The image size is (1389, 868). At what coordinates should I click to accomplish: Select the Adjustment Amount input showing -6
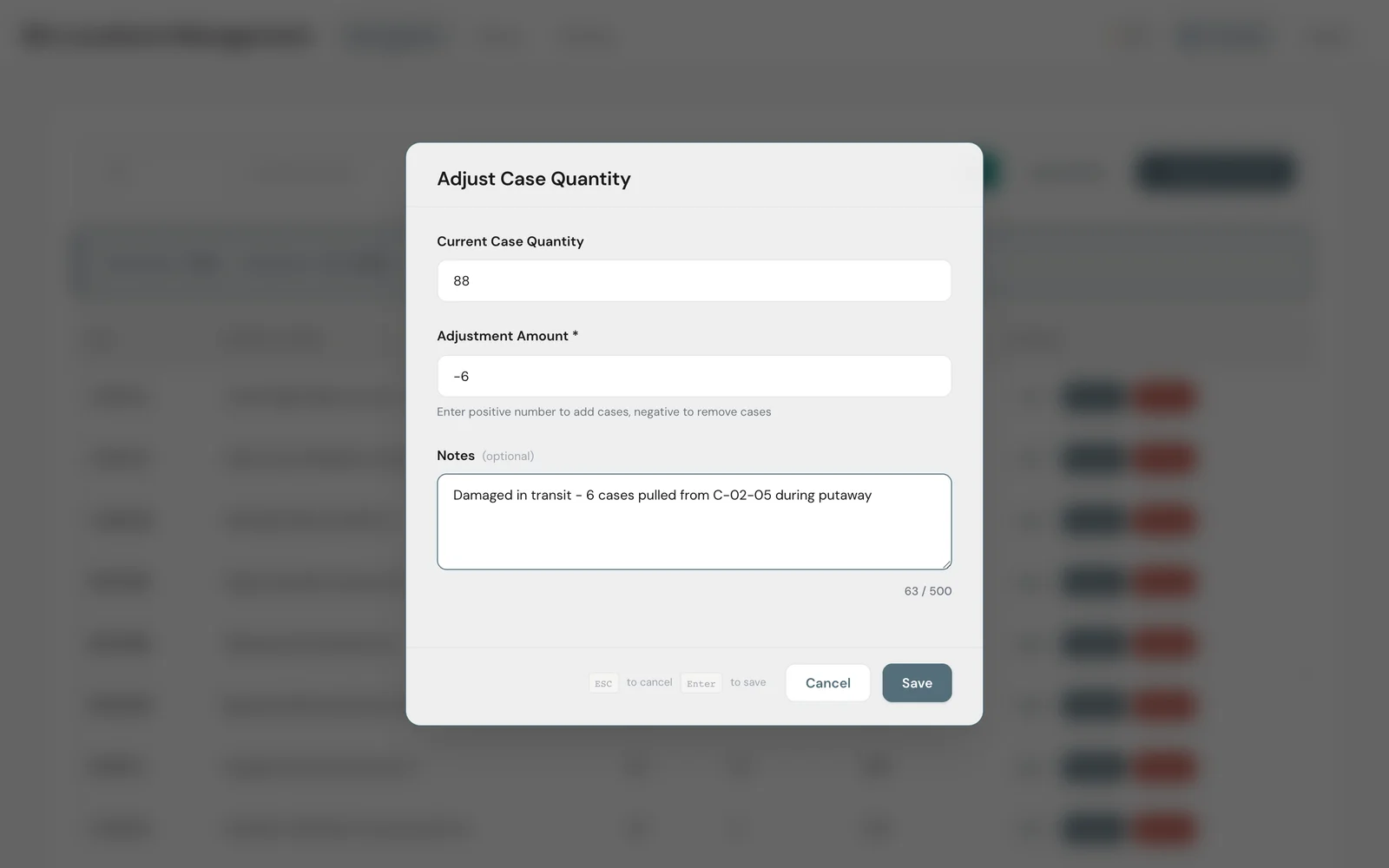pyautogui.click(x=694, y=376)
